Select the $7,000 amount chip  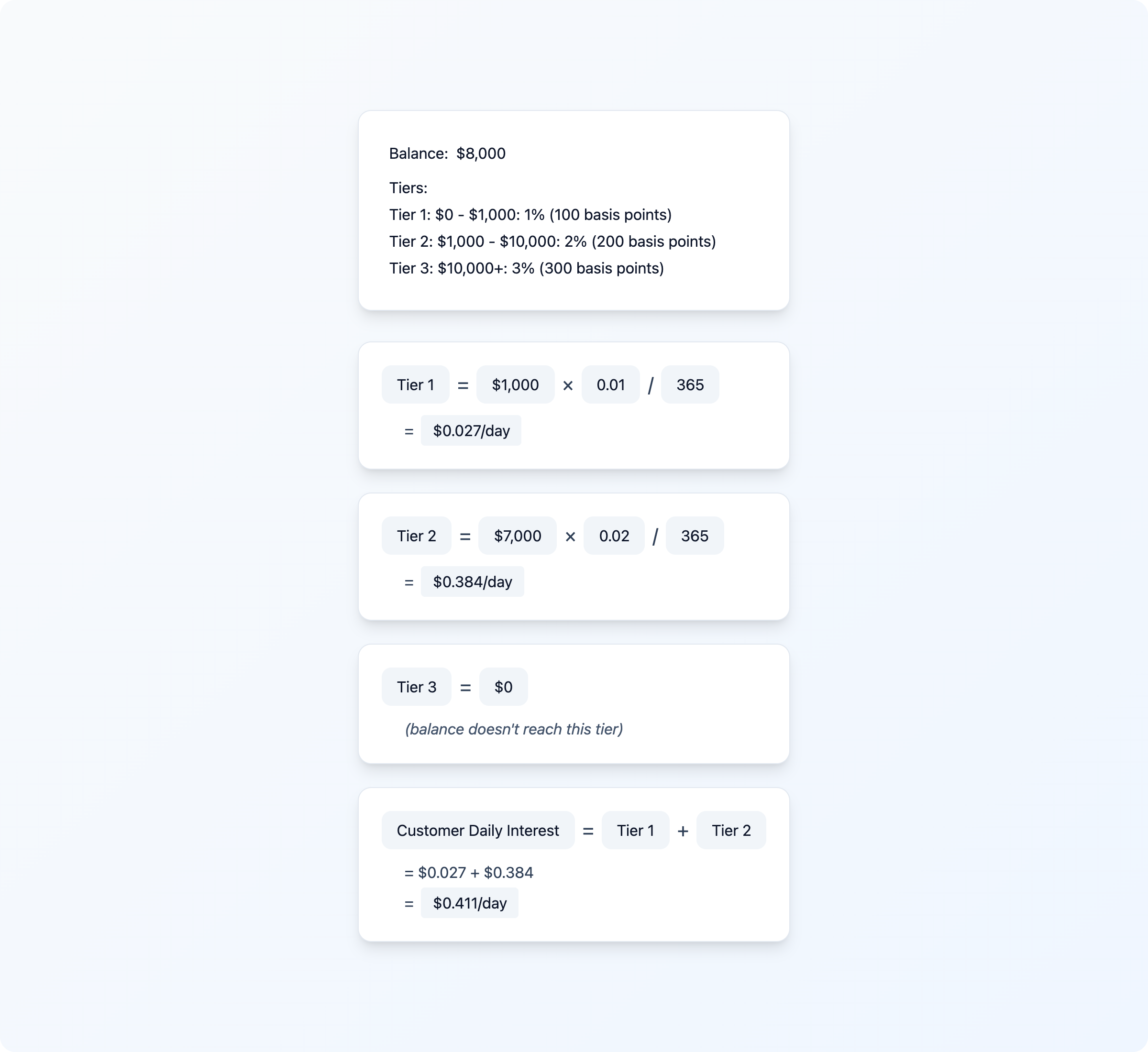click(x=517, y=536)
